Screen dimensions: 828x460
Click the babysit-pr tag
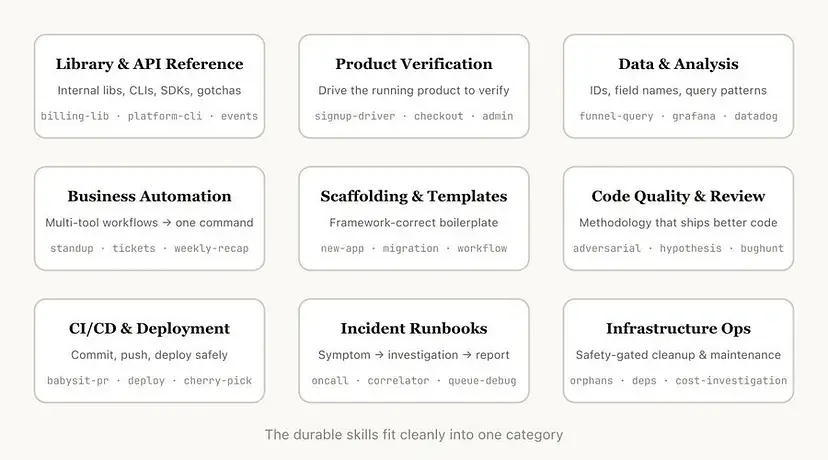point(78,381)
